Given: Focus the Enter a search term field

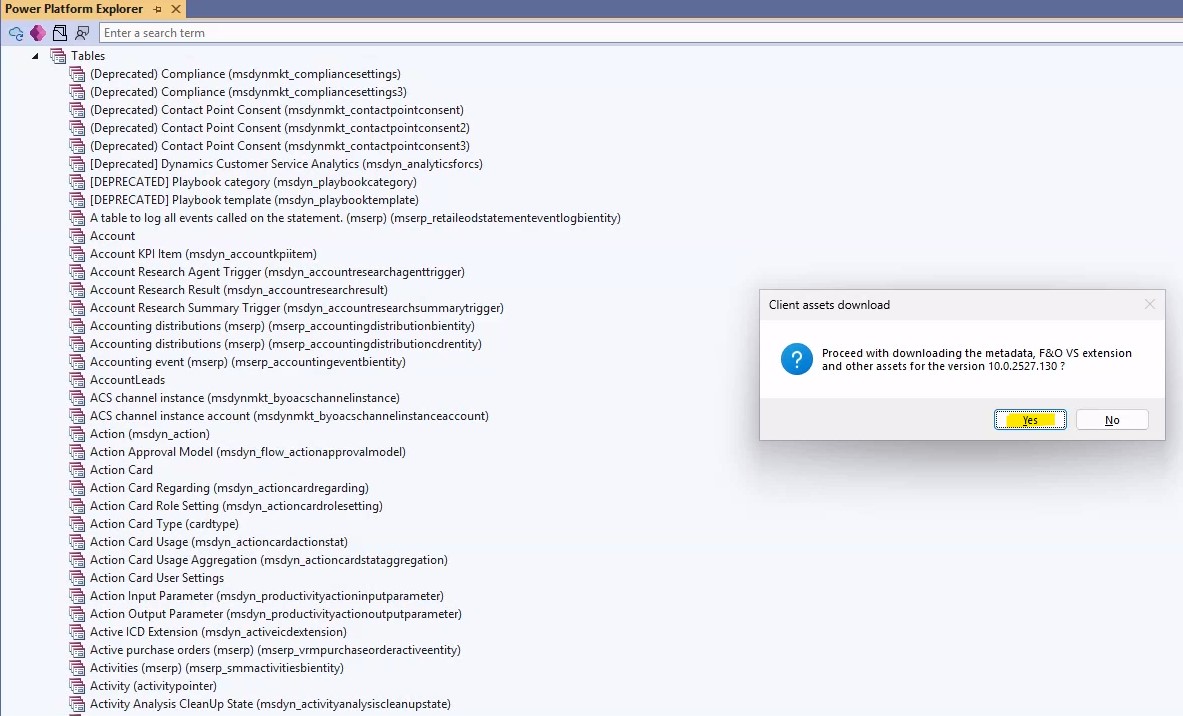Looking at the screenshot, I should coord(641,32).
